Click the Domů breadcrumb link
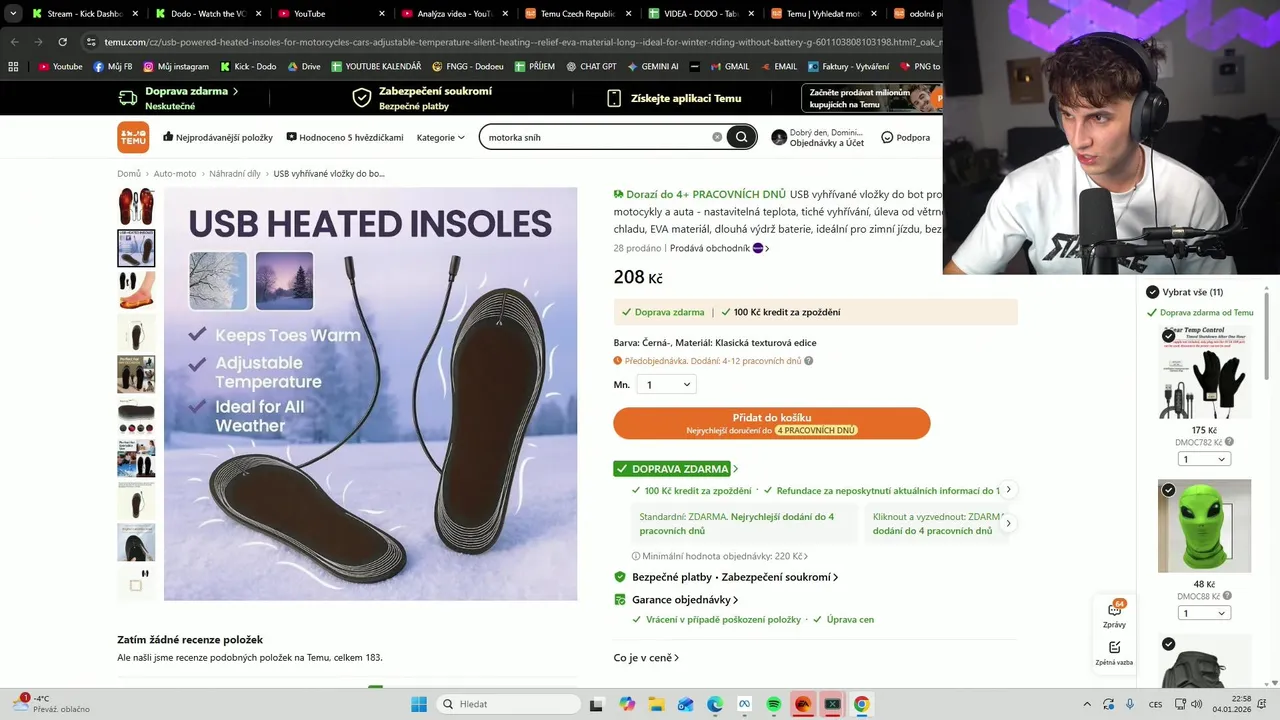1280x720 pixels. click(129, 174)
